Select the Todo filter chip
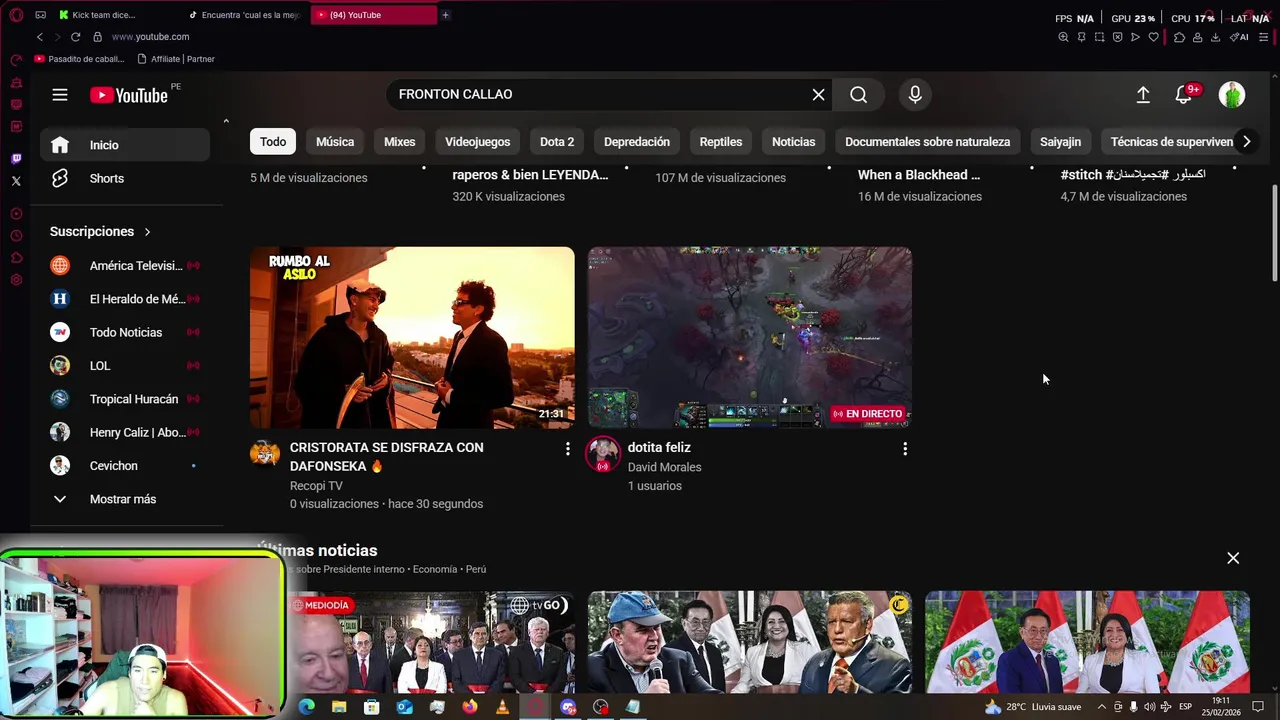 tap(273, 142)
